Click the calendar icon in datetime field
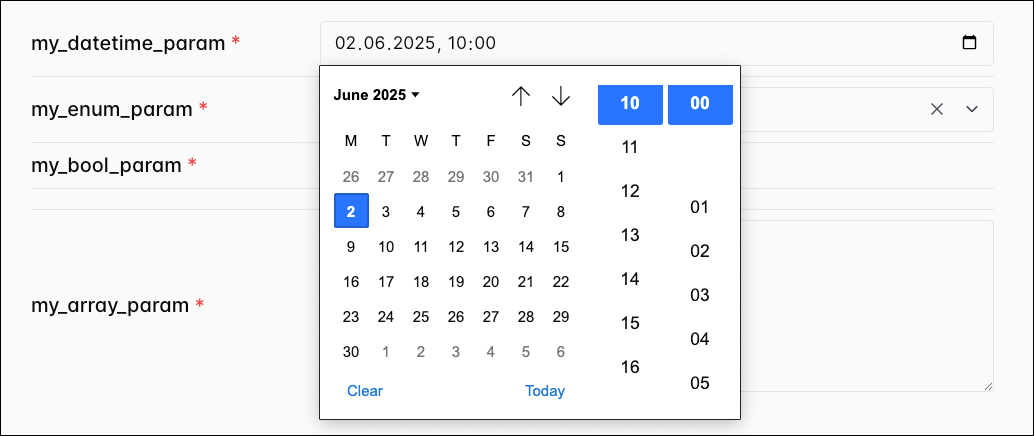1034x436 pixels. click(968, 43)
